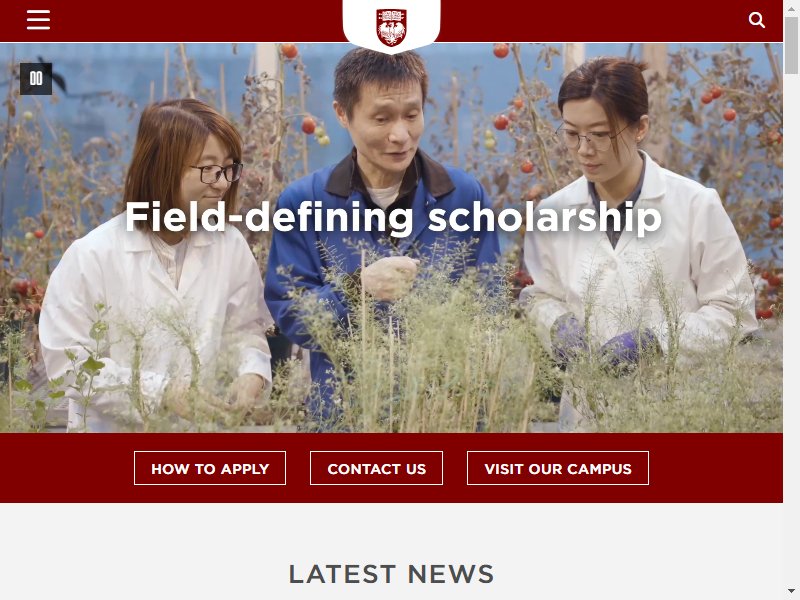800x600 pixels.
Task: Click the scrollbar up arrow
Action: pos(791,8)
